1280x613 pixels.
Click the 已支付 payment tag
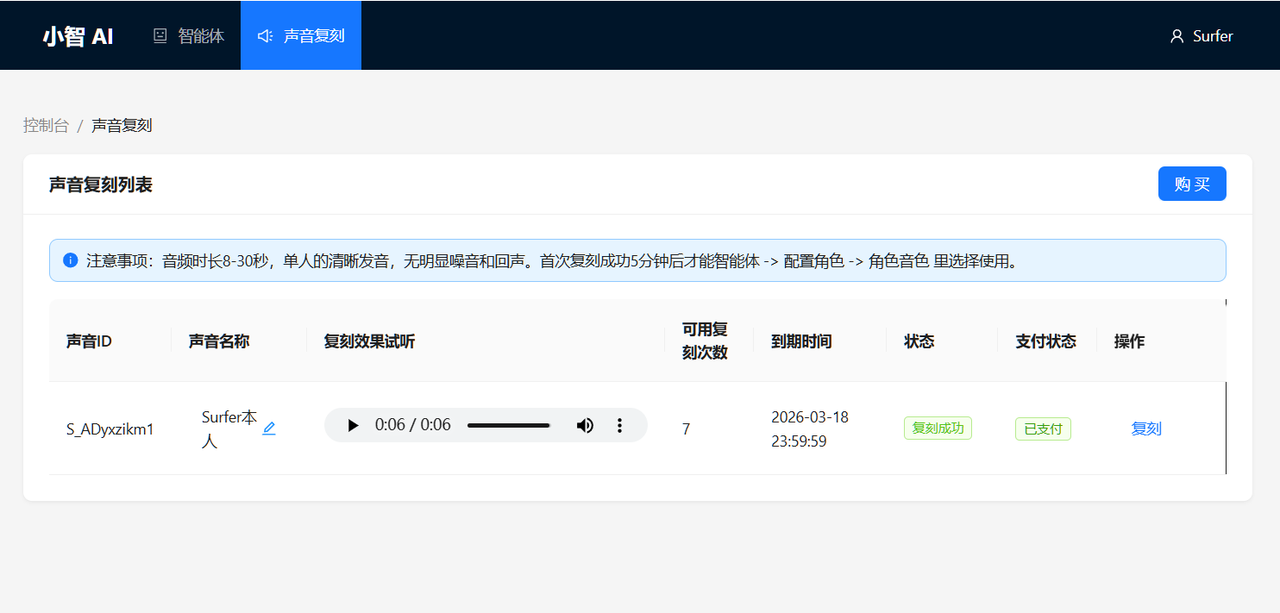click(1042, 429)
